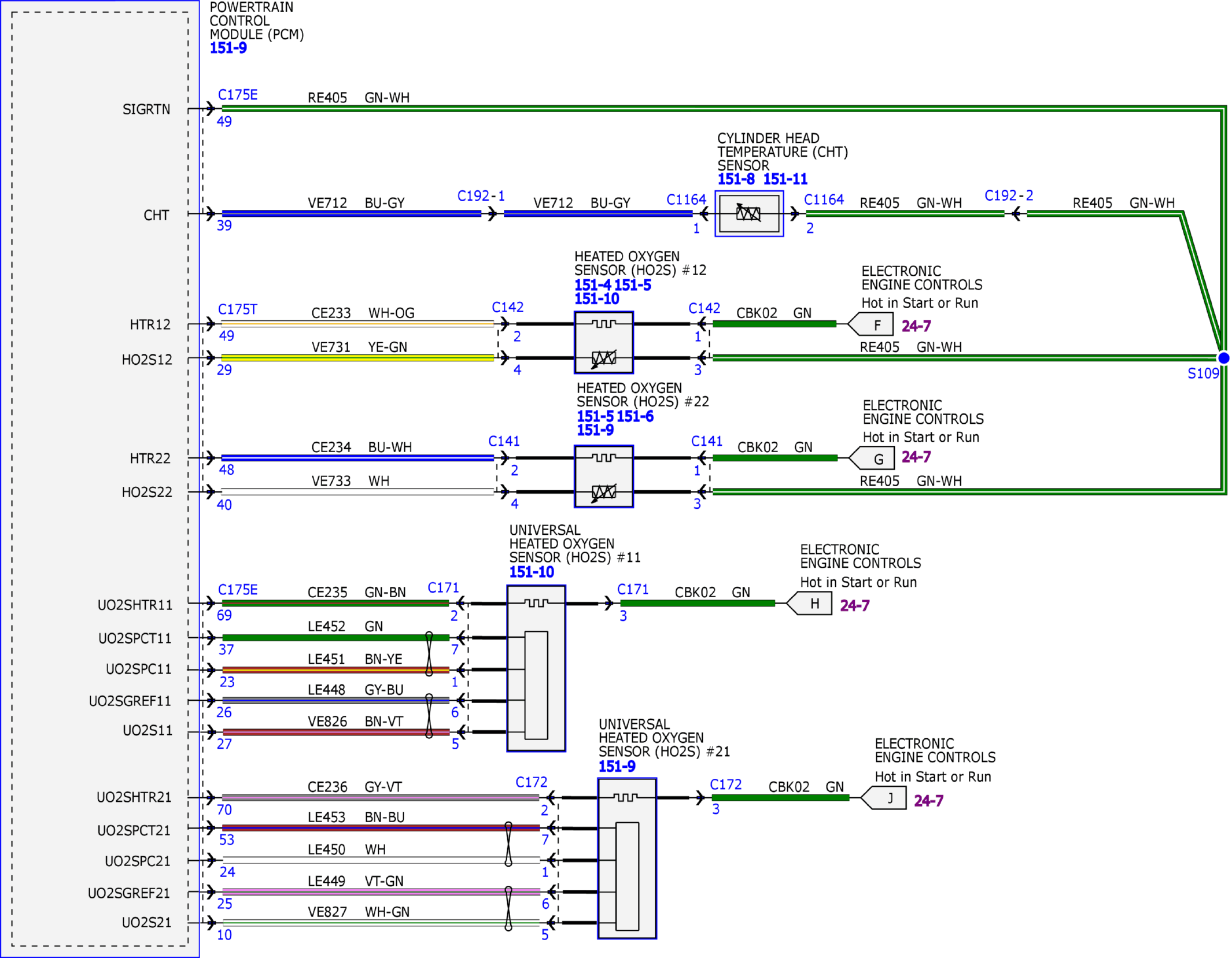
Task: Open the 151-9 link under Powertrain Control Module
Action: (x=228, y=48)
